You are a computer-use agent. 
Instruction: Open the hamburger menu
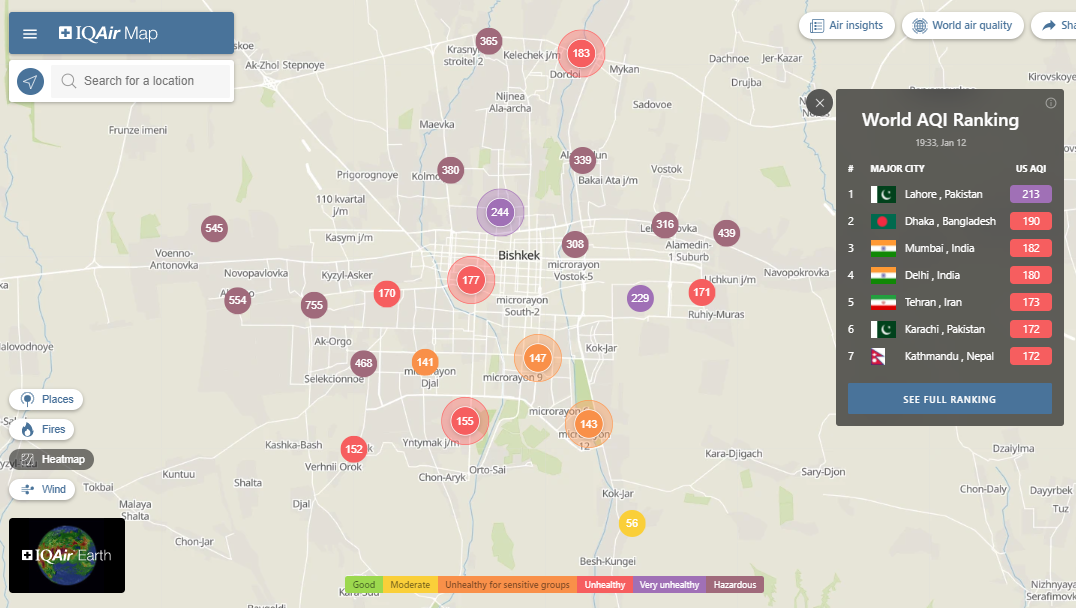(30, 34)
